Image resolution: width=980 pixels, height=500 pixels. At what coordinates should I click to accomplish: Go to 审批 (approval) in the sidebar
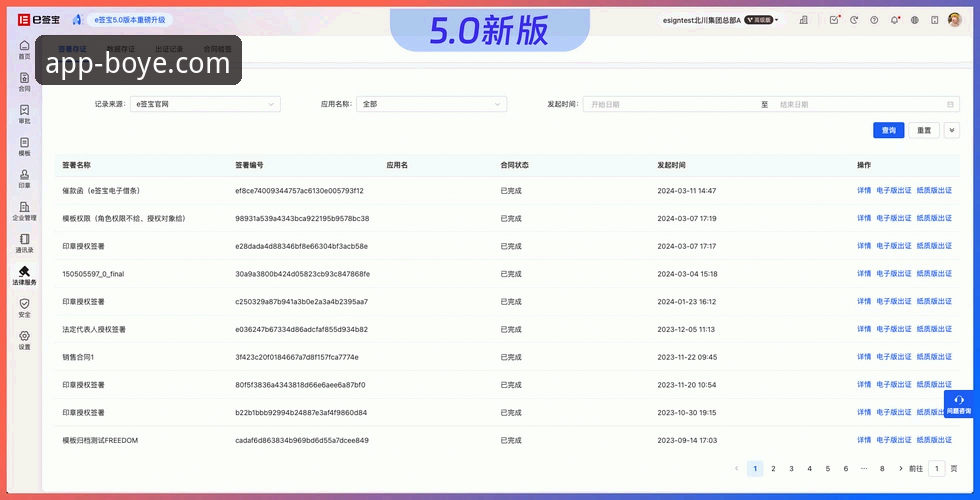click(24, 113)
